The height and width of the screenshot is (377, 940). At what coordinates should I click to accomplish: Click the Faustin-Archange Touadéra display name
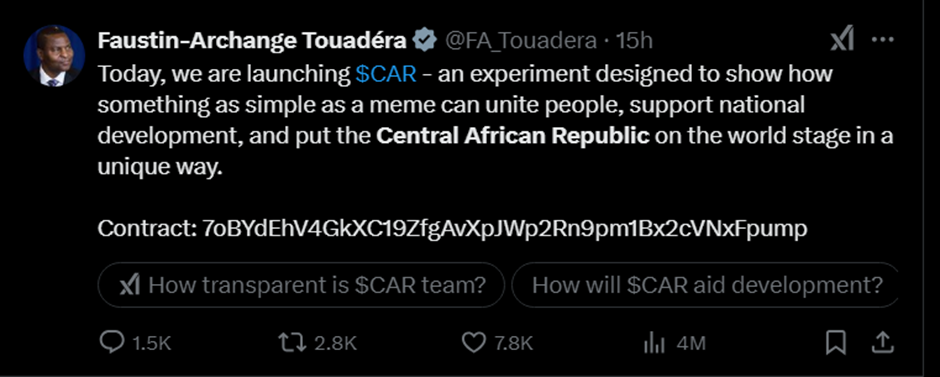(x=252, y=40)
